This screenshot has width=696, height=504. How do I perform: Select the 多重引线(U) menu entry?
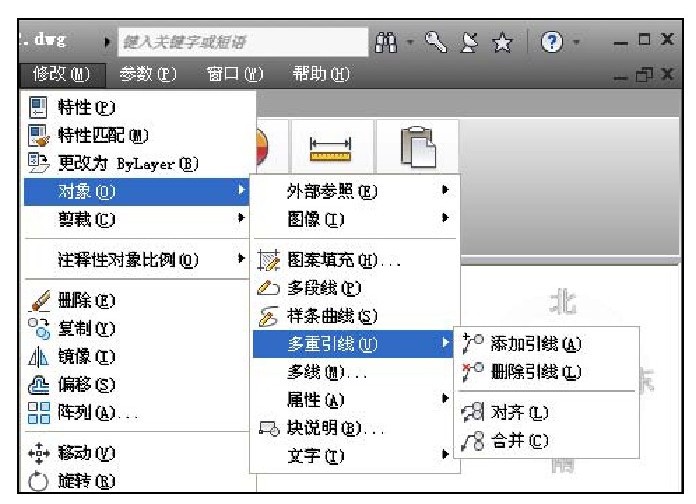(x=353, y=344)
